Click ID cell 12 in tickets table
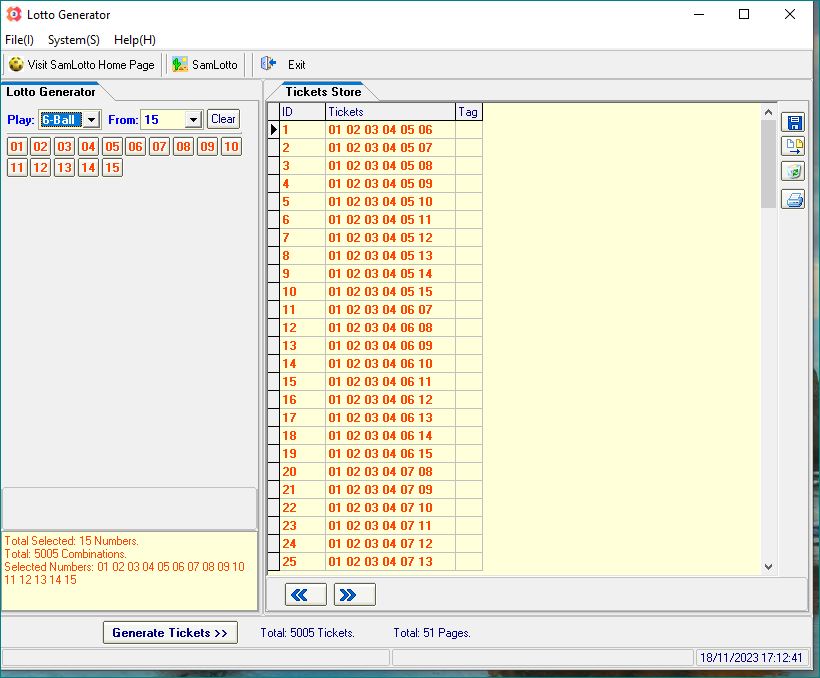820x678 pixels. click(x=303, y=328)
